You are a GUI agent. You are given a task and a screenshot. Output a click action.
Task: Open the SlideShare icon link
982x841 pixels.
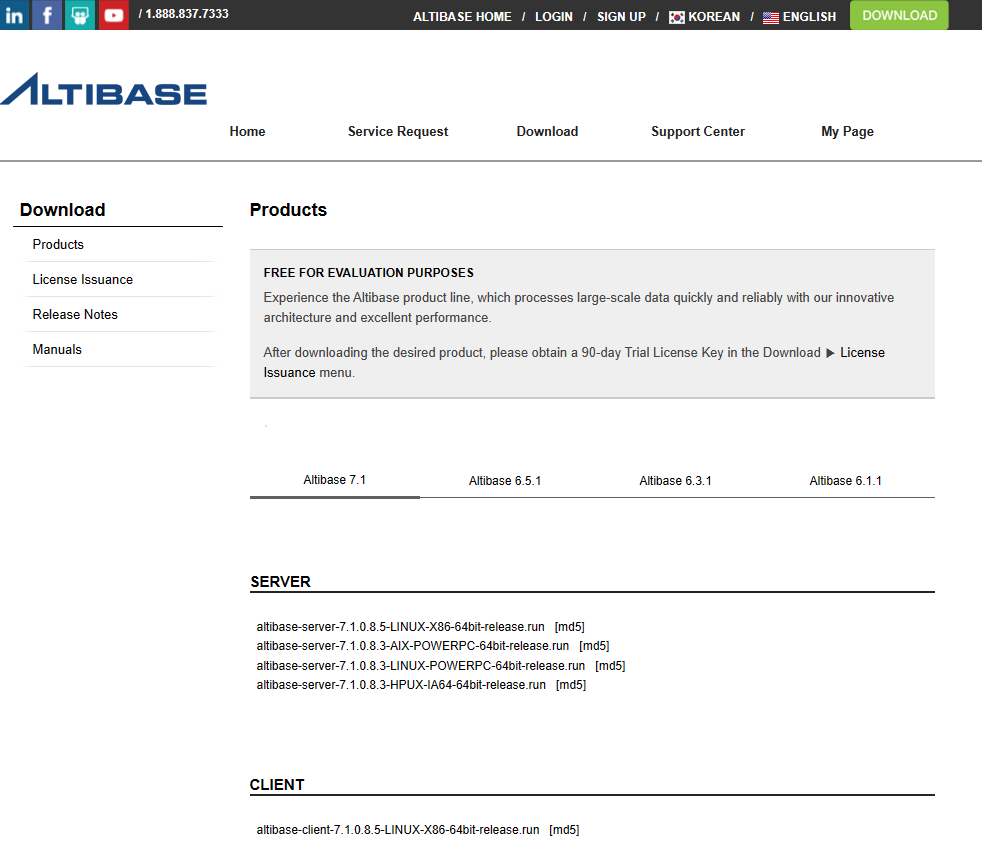80,15
